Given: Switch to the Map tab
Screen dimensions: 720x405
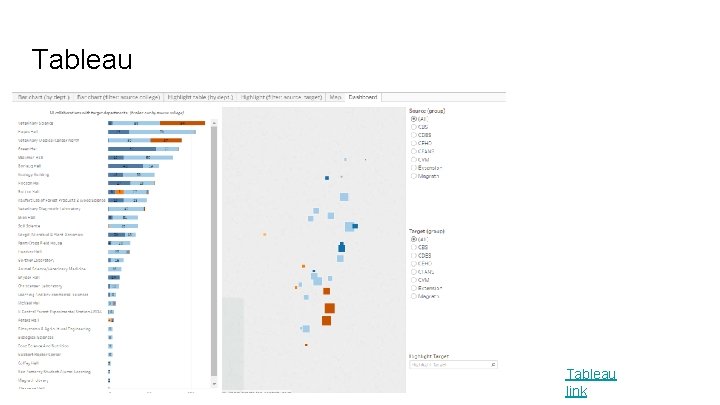Looking at the screenshot, I should pyautogui.click(x=334, y=97).
